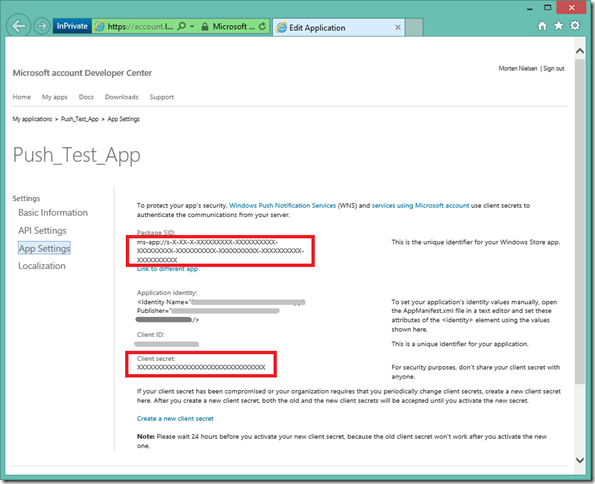Click the Internet Explorer icon on Edit Application tab
The width and height of the screenshot is (595, 484).
282,28
